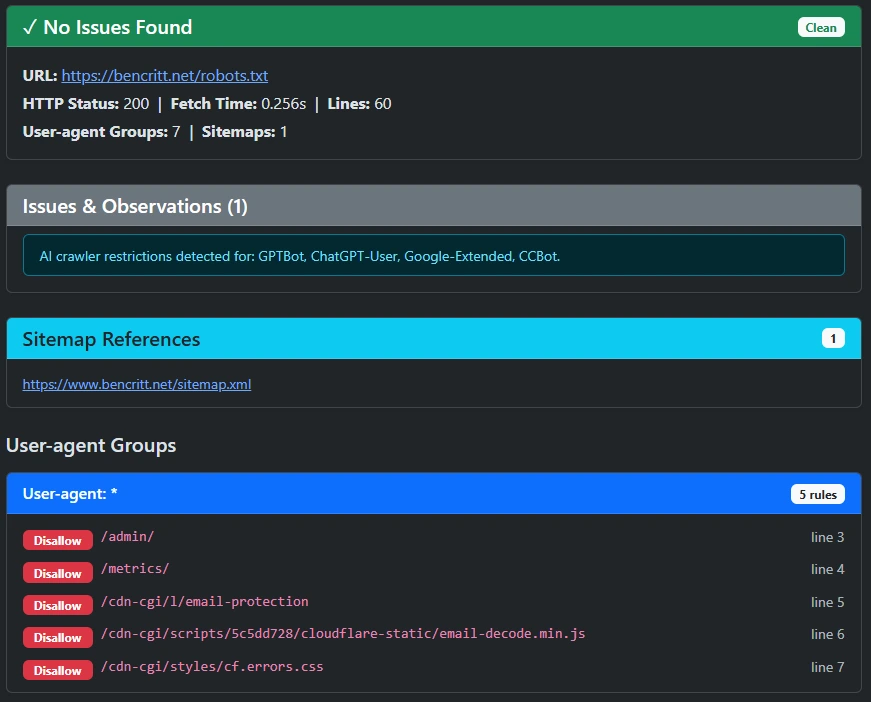Click the 5 rules badge
Image resolution: width=871 pixels, height=702 pixels.
point(817,493)
